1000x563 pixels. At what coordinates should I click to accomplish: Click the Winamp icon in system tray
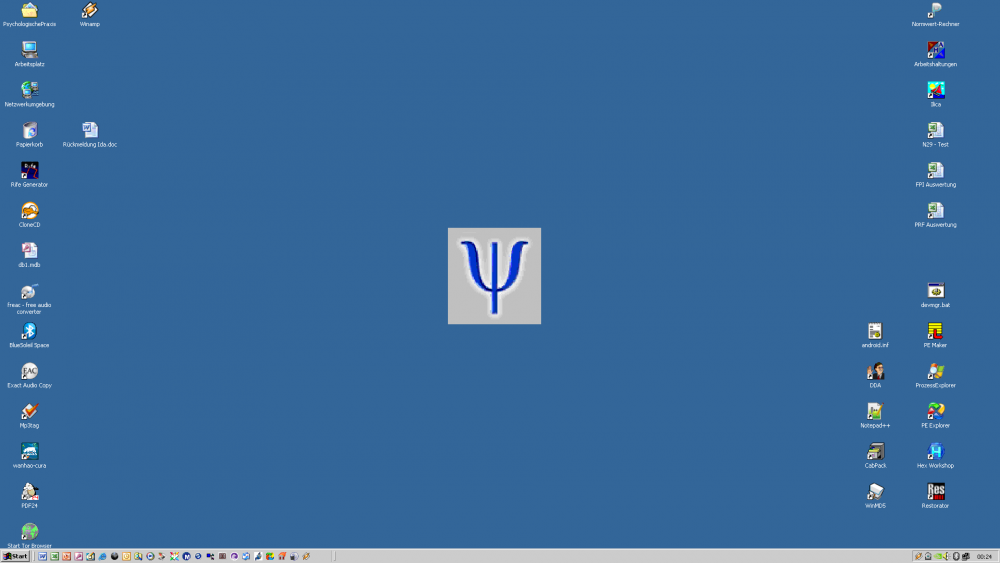pyautogui.click(x=918, y=557)
